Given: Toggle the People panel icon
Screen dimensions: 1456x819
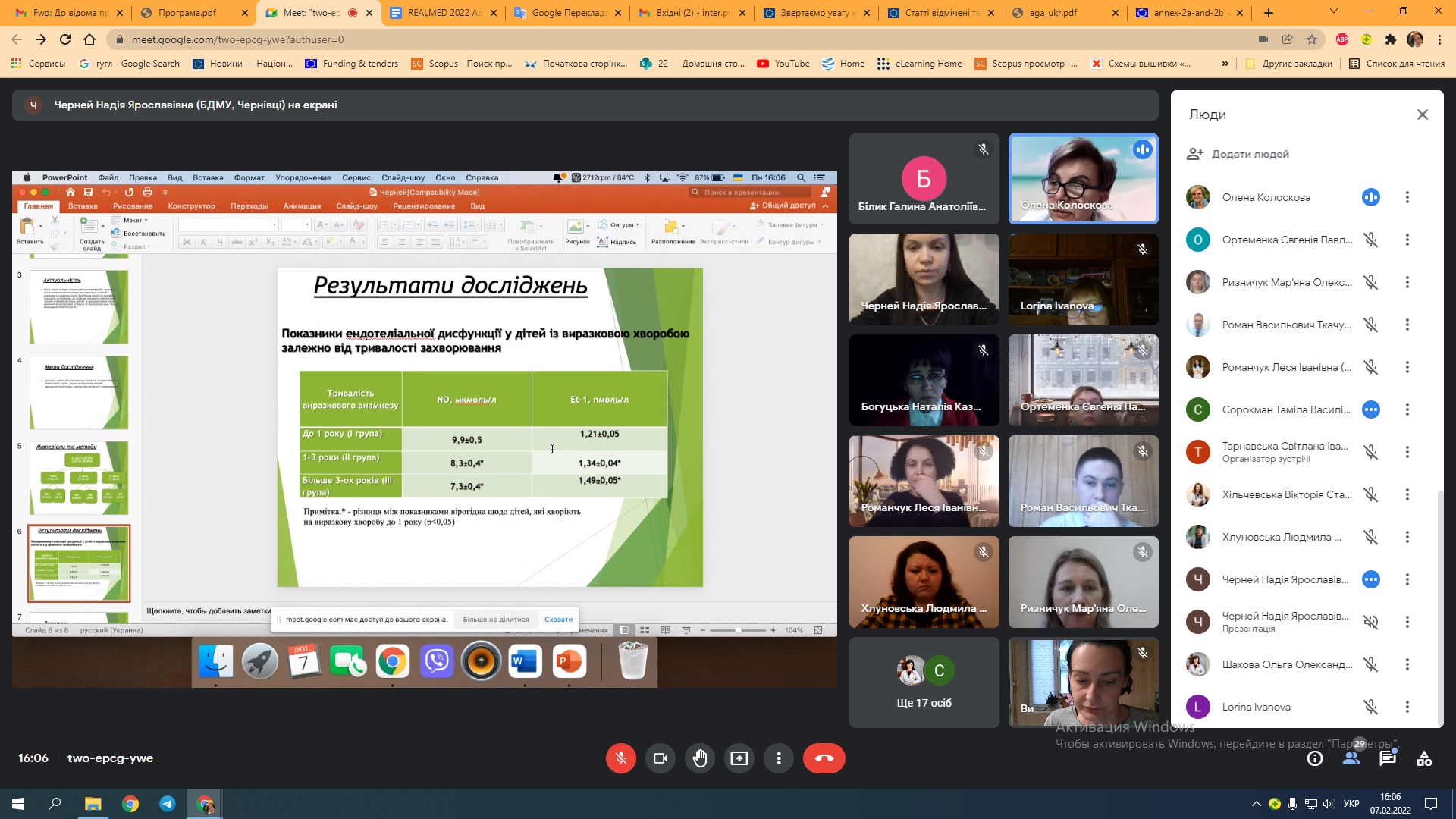Looking at the screenshot, I should click(1351, 758).
